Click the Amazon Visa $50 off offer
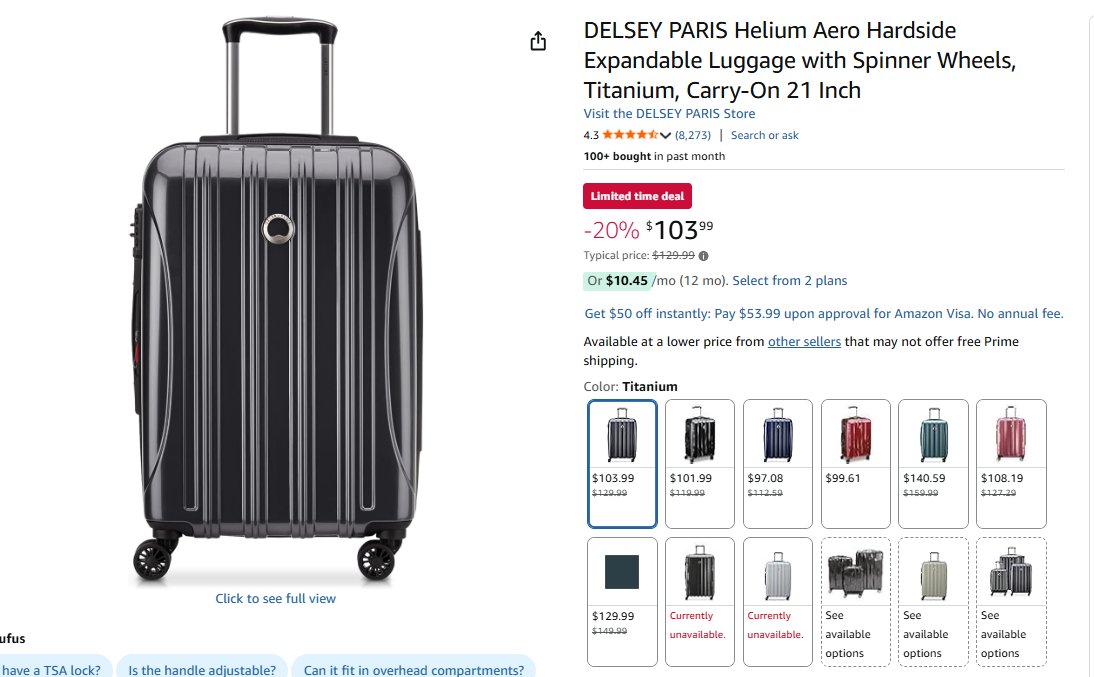The height and width of the screenshot is (677, 1094). [x=823, y=314]
